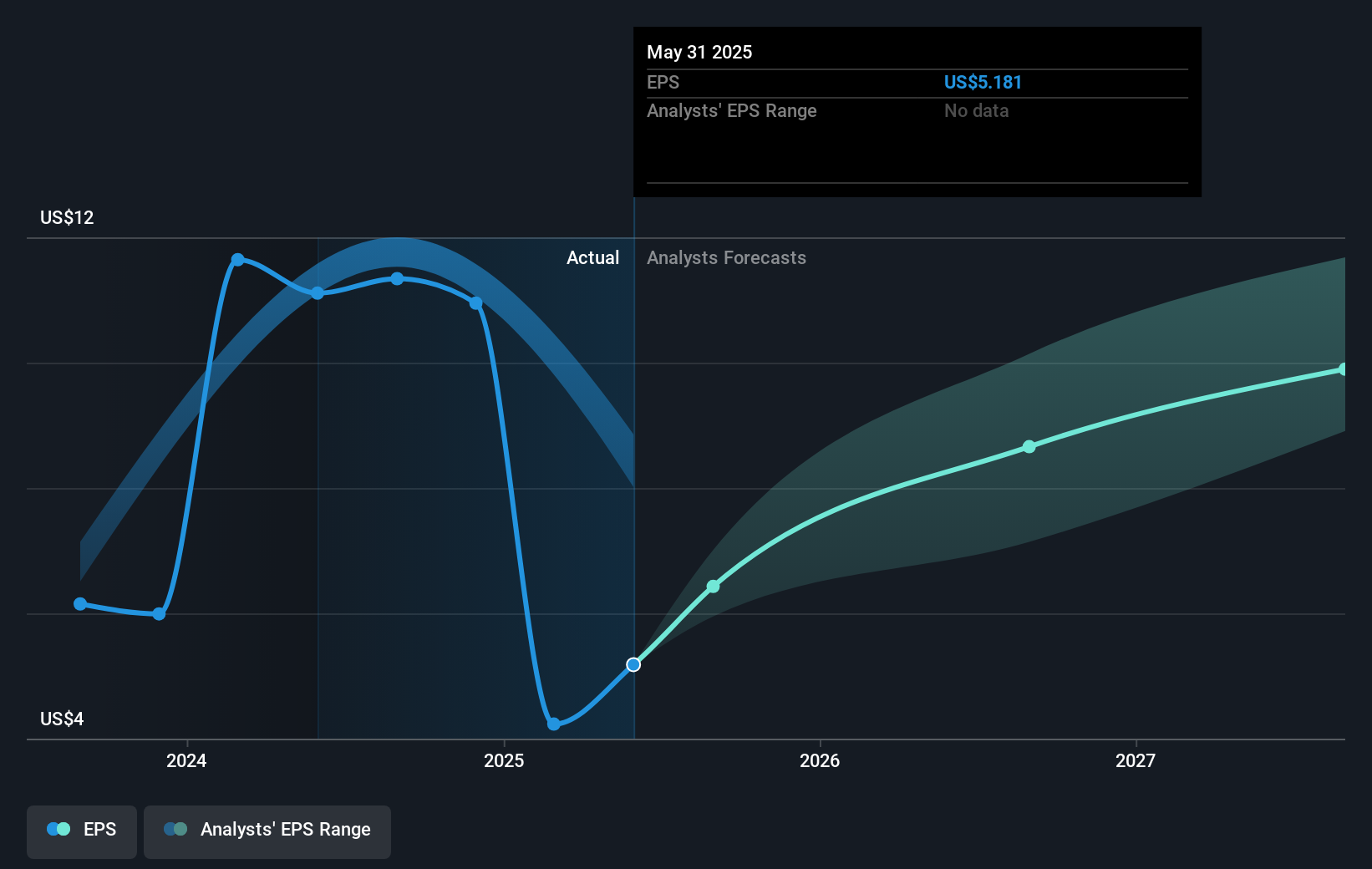
Task: Click the 'May 31 2025' tooltip date
Action: [x=699, y=52]
